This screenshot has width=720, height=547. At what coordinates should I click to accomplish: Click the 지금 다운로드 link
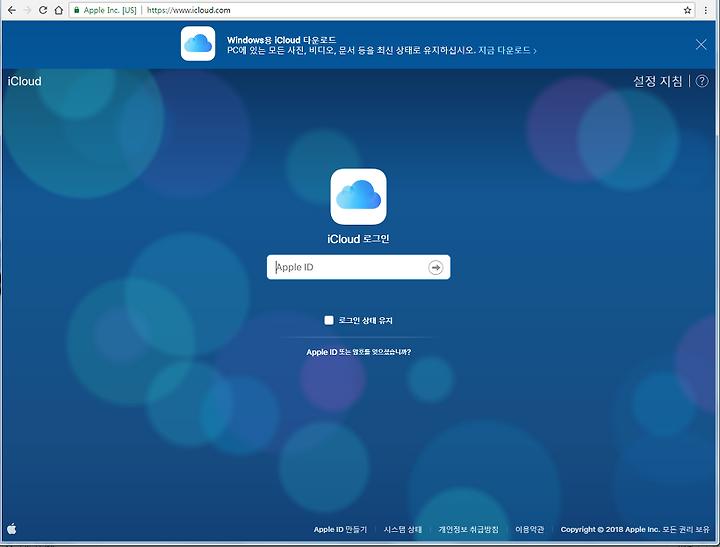(507, 51)
